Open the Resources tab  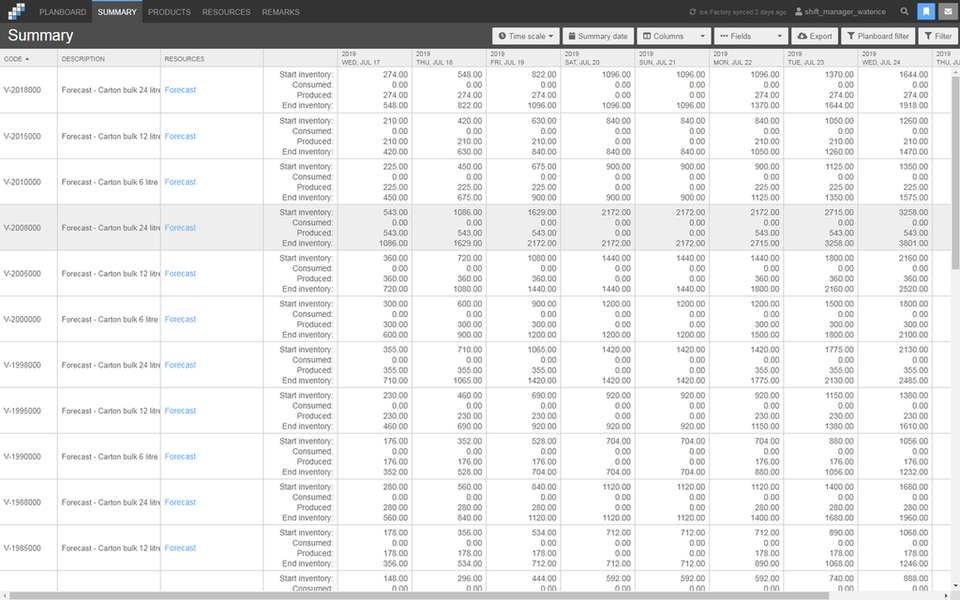[x=226, y=12]
